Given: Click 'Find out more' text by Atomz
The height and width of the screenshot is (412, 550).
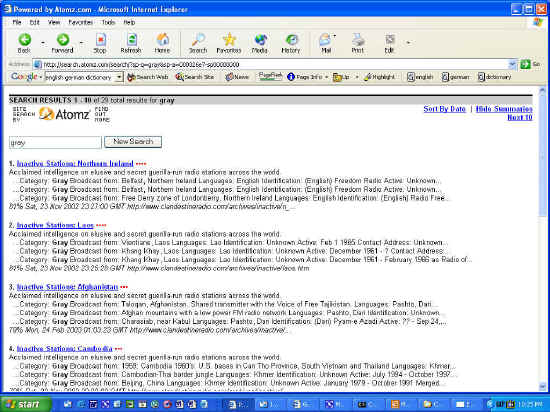Looking at the screenshot, I should [x=102, y=114].
